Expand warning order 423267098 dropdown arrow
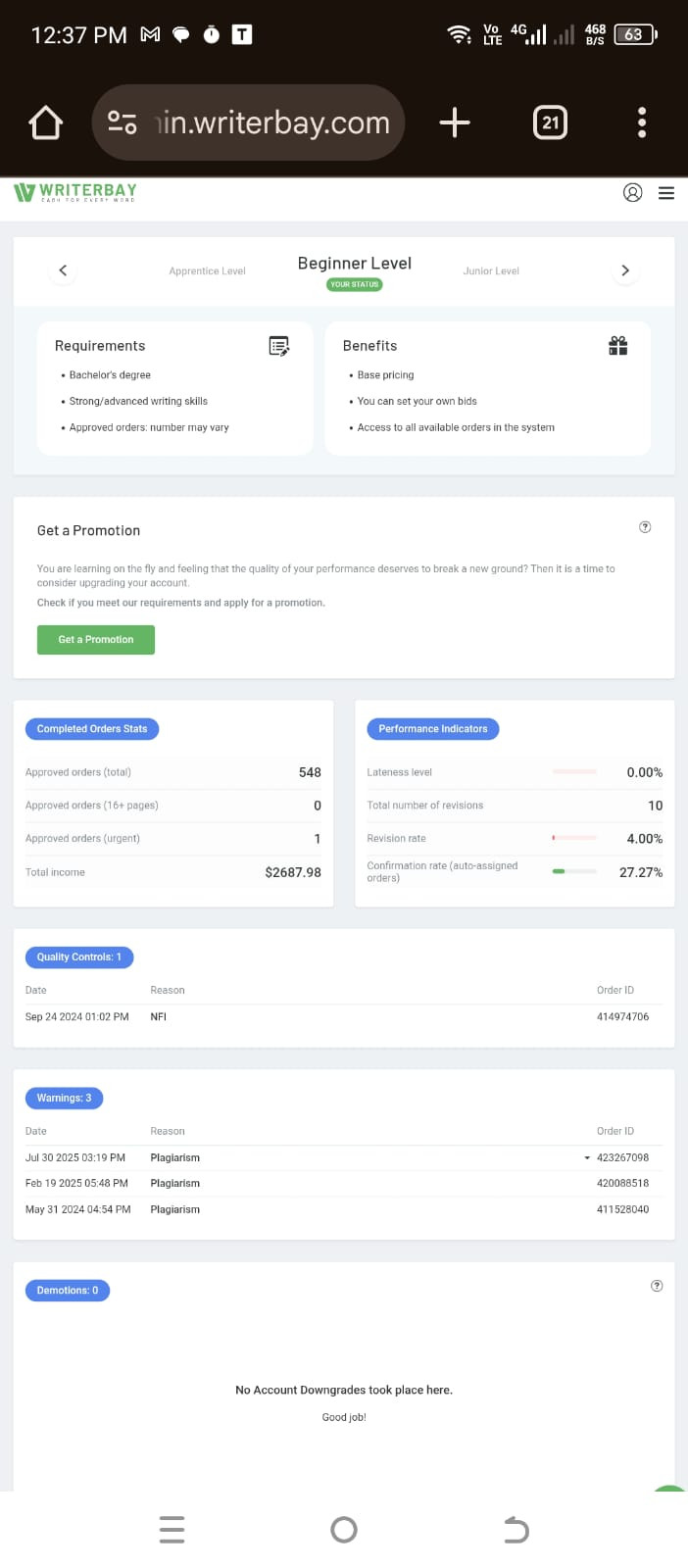The width and height of the screenshot is (688, 1568). (x=587, y=1158)
